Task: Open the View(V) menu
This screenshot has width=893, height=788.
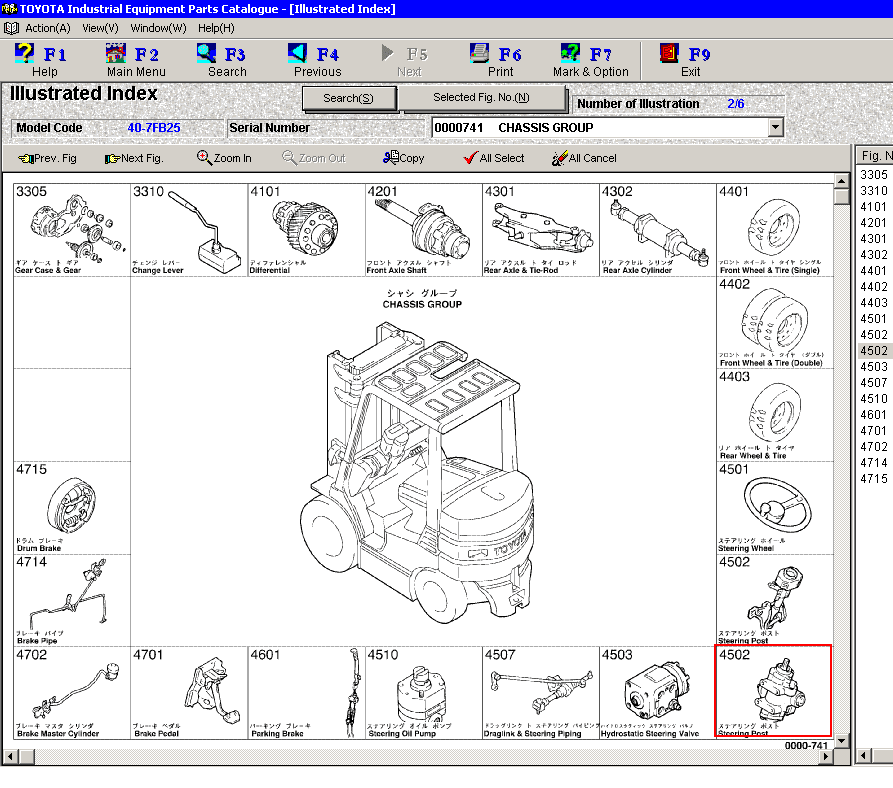Action: [x=100, y=28]
